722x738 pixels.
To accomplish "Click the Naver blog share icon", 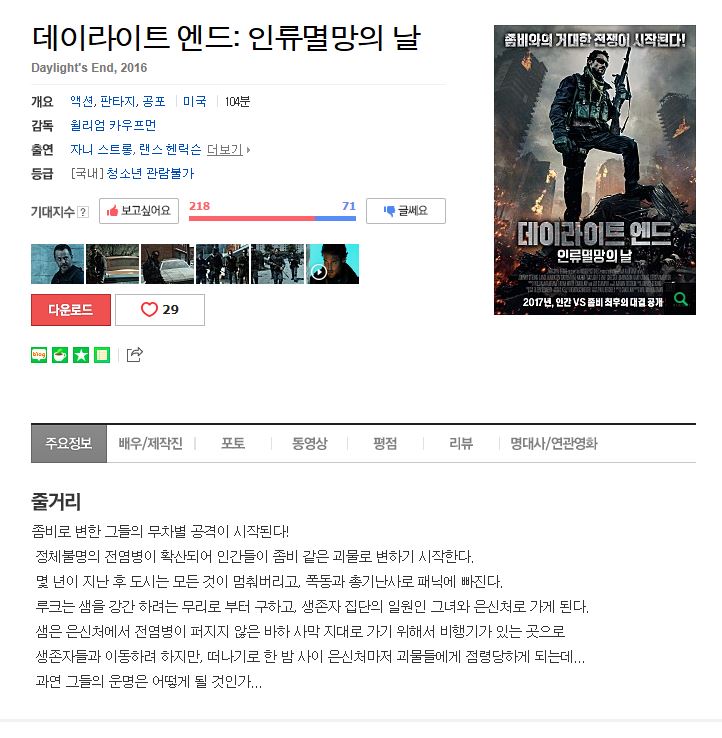I will click(39, 355).
